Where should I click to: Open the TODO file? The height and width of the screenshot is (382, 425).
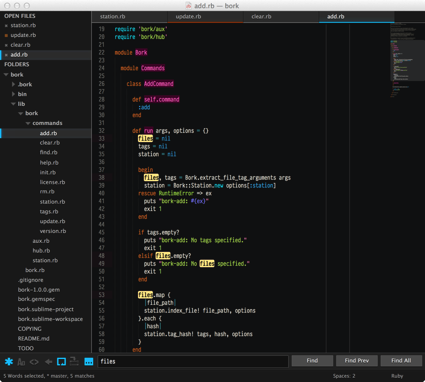26,348
